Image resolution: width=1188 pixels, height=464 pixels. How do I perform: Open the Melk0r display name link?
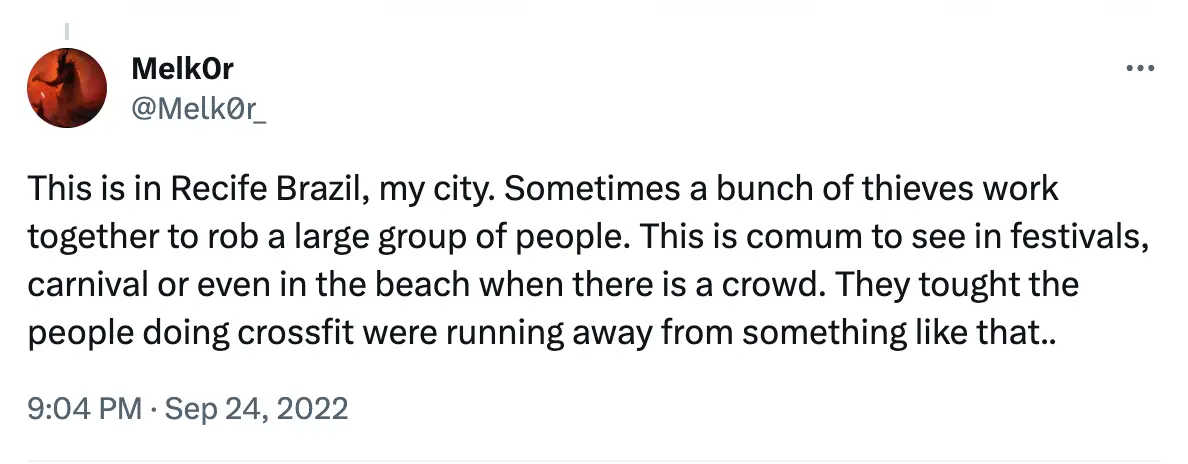183,69
